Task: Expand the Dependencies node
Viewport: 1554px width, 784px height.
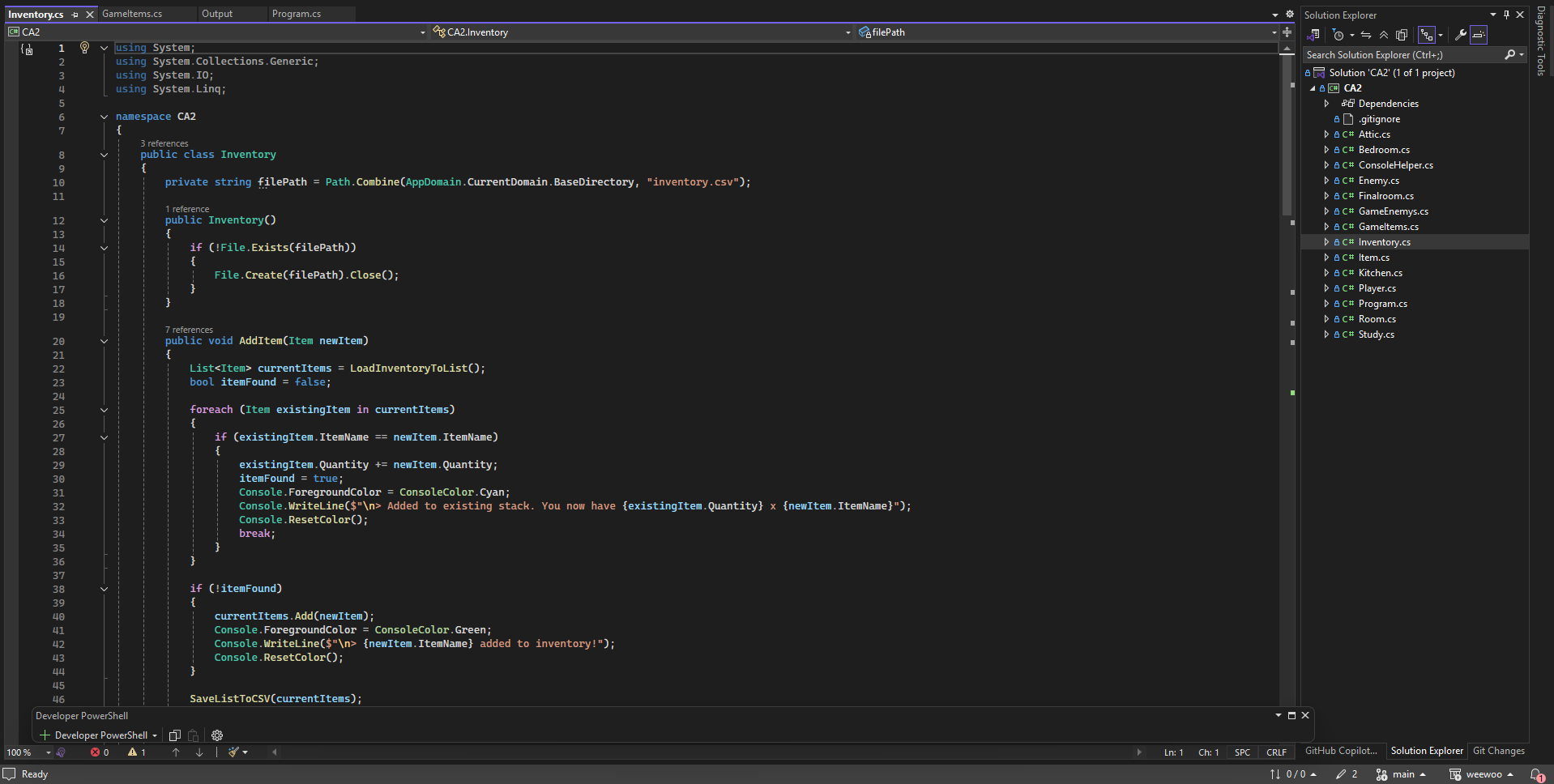Action: click(1326, 104)
